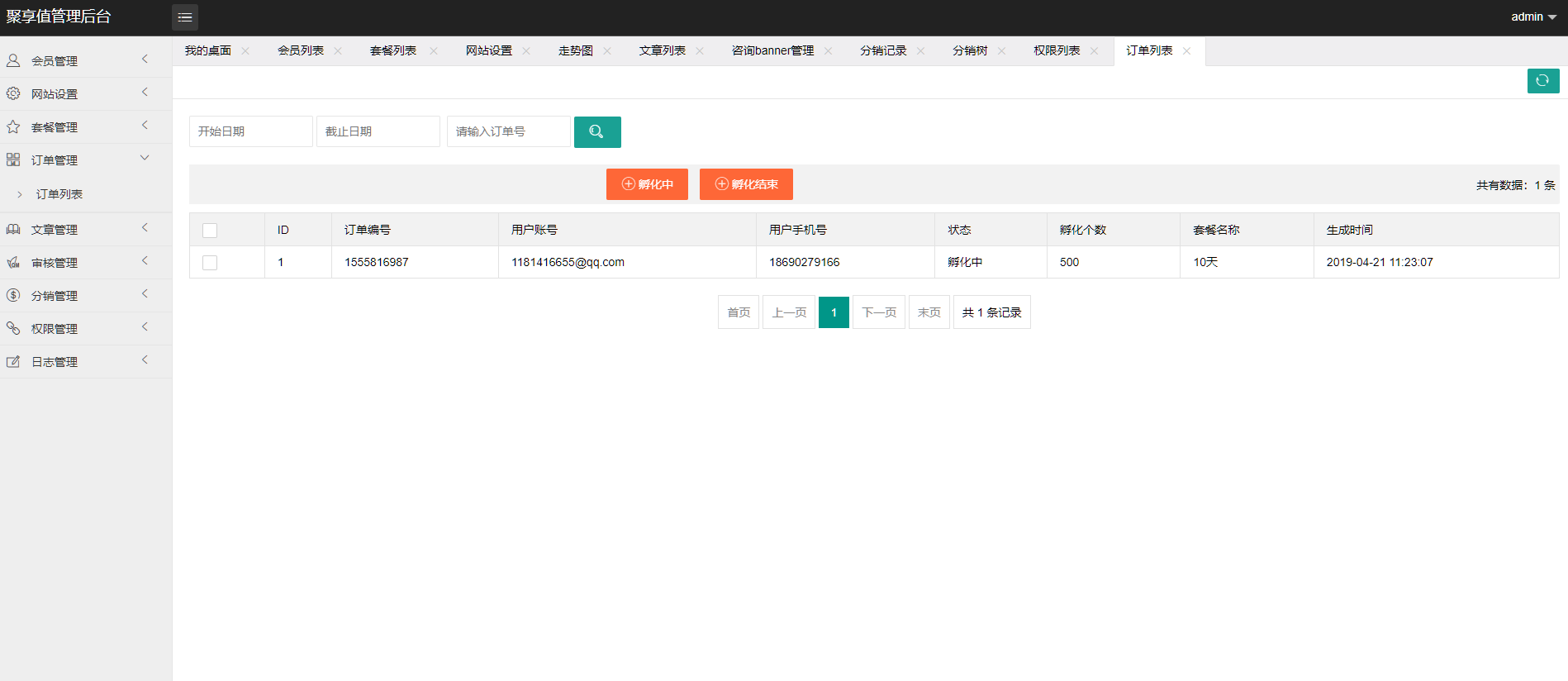Open 订单列表 in the sidebar
The width and height of the screenshot is (1568, 681).
pyautogui.click(x=59, y=194)
